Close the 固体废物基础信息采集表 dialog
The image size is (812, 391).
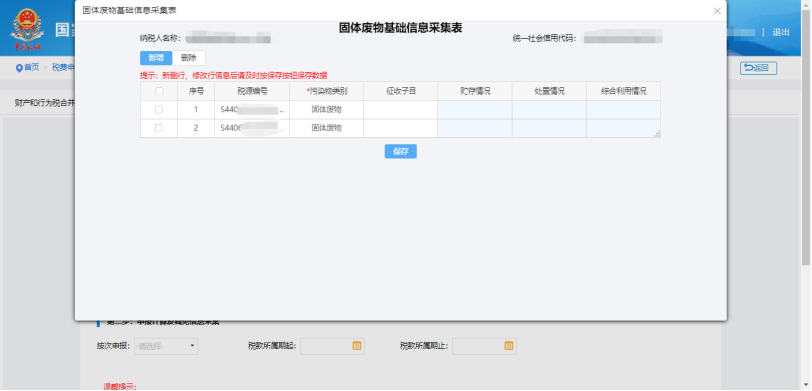pyautogui.click(x=717, y=11)
